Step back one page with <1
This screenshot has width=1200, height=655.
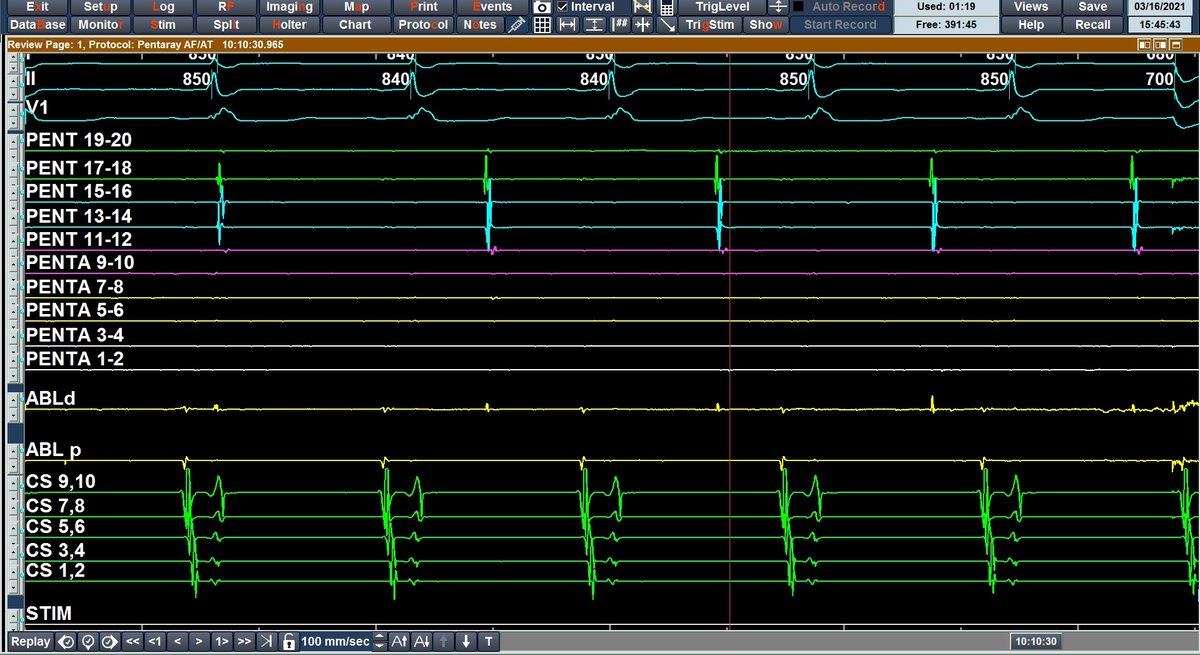click(155, 641)
